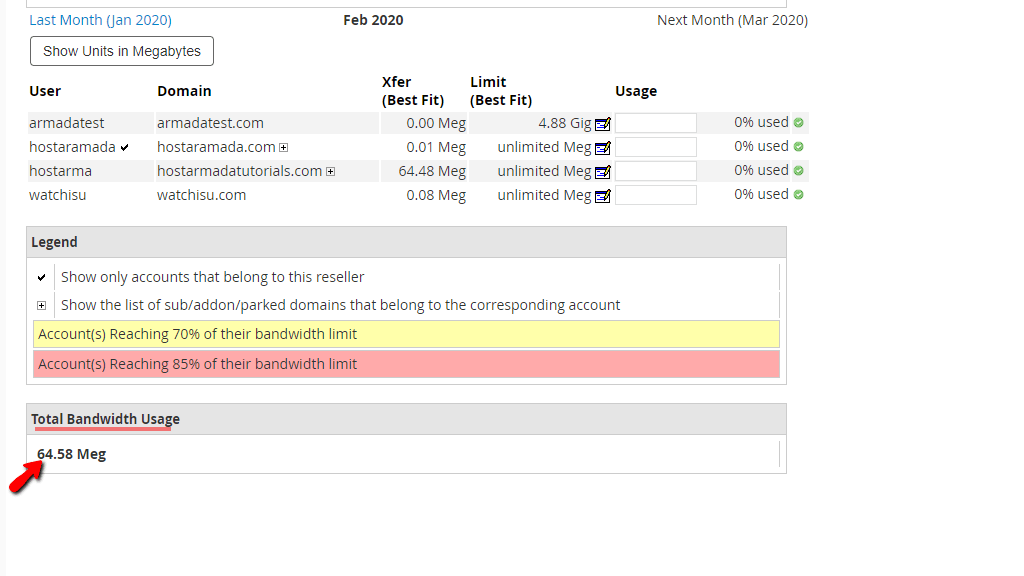Click the usage bar for armadatest

(656, 123)
